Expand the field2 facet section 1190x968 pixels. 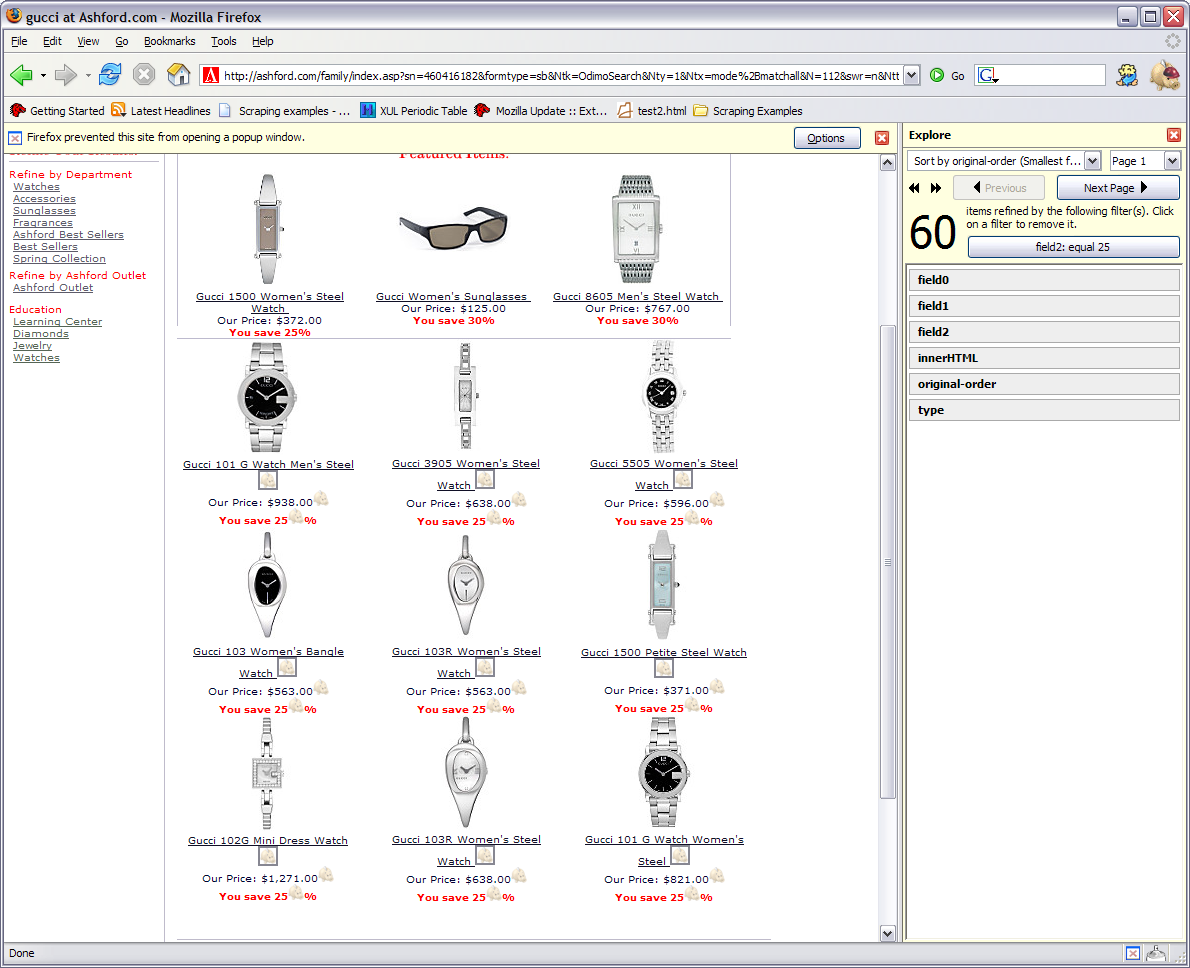(x=1044, y=332)
